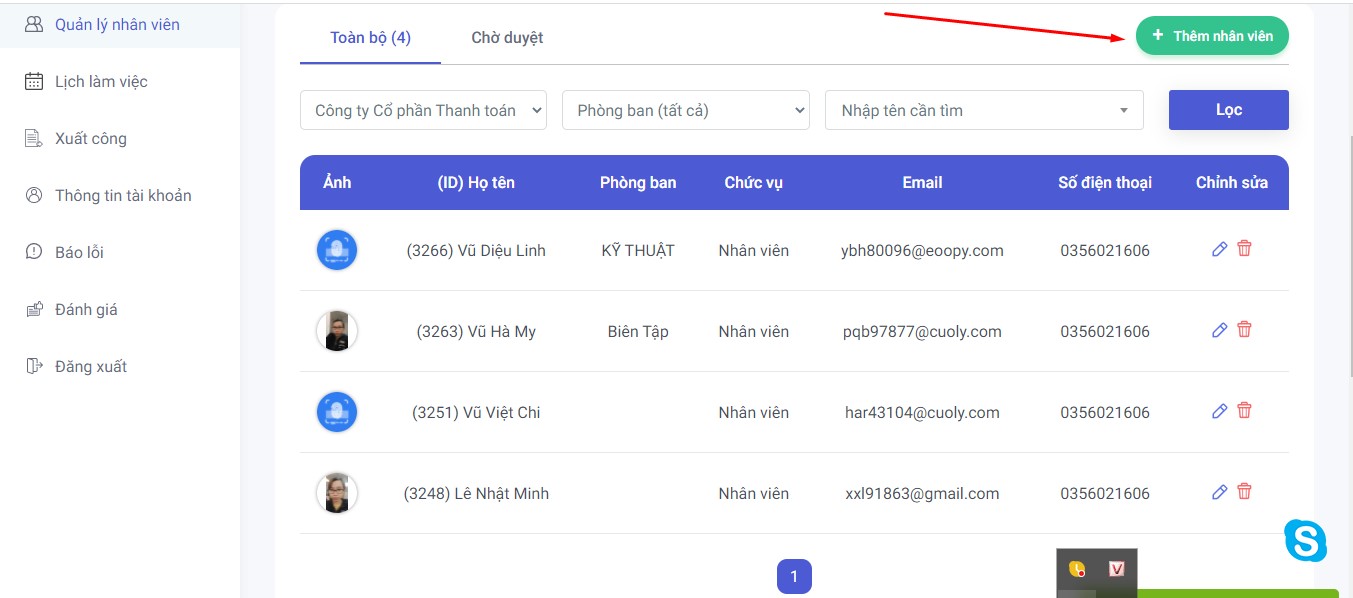Go to Xuất công sidebar item
1353x598 pixels.
coord(90,139)
